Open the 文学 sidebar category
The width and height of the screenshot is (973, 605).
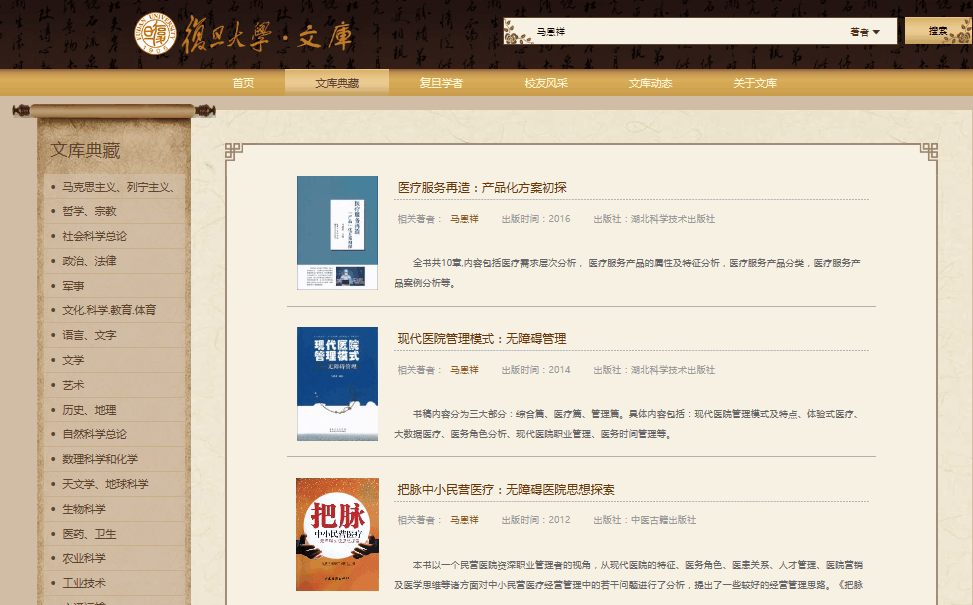click(73, 360)
